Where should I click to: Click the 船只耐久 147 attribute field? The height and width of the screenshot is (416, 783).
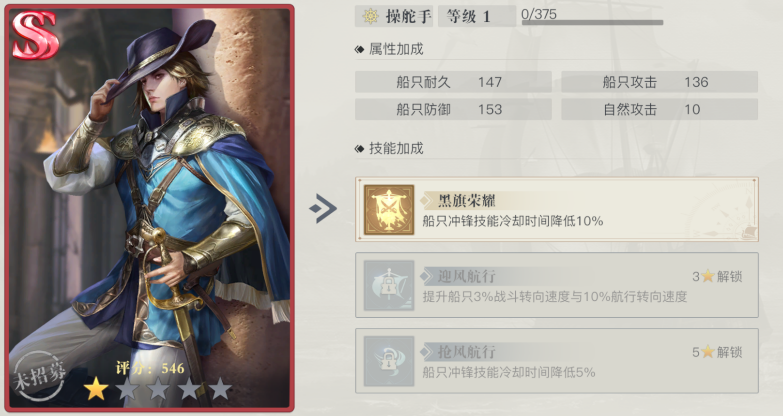453,82
